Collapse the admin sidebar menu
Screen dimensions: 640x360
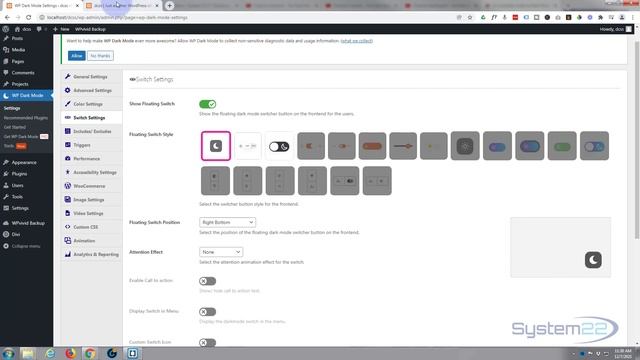26,246
